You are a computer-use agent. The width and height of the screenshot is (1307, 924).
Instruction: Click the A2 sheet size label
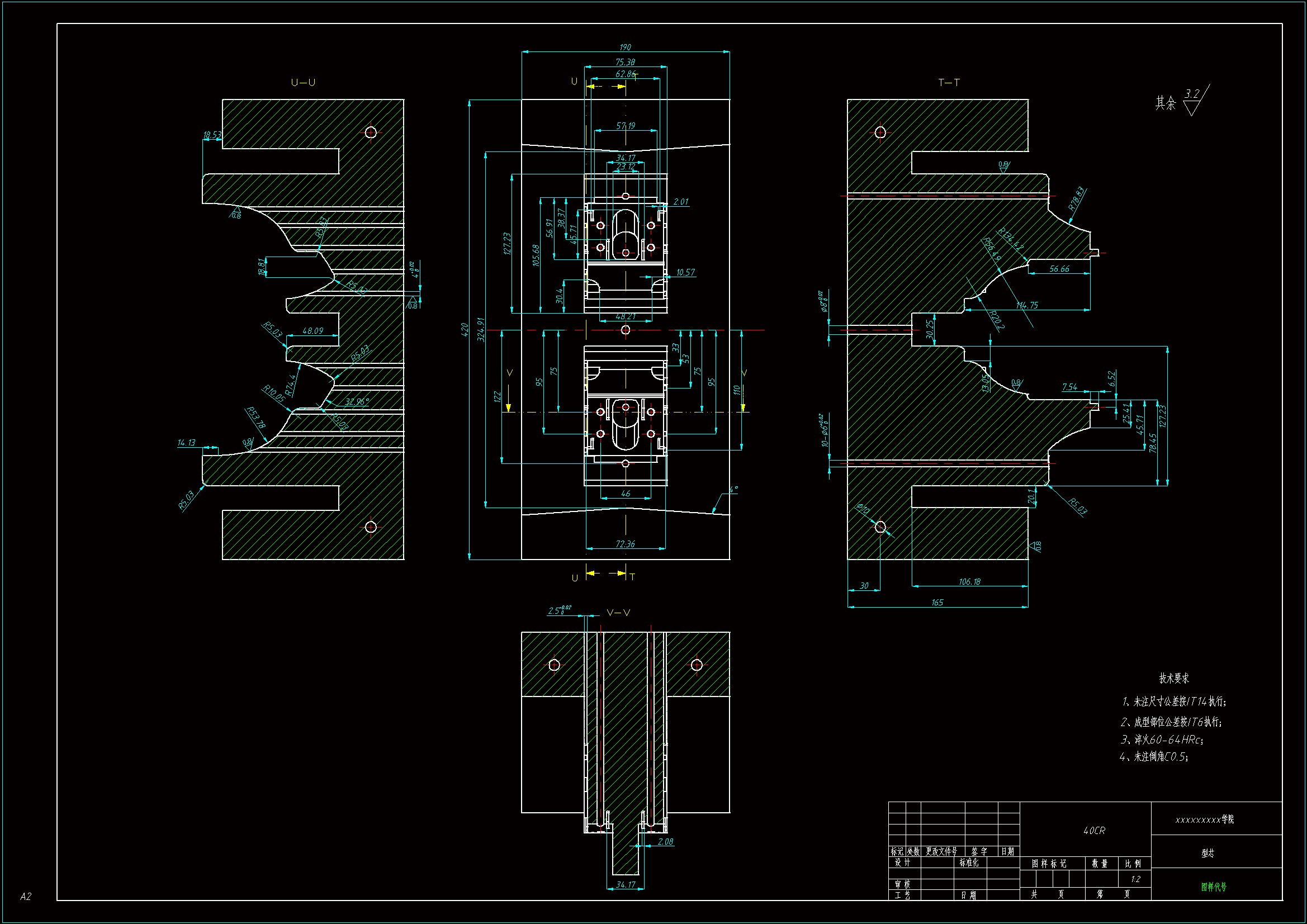pyautogui.click(x=26, y=897)
